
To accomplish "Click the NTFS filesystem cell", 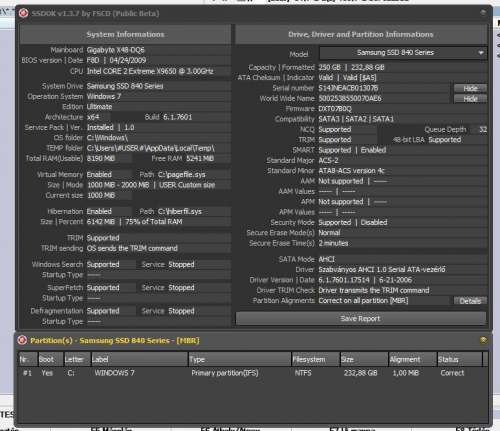I will (x=303, y=373).
